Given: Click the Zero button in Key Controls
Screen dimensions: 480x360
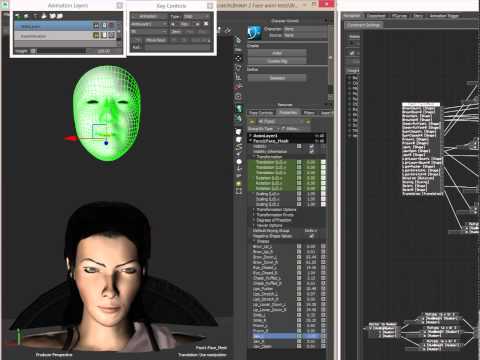Looking at the screenshot, I should (176, 32).
